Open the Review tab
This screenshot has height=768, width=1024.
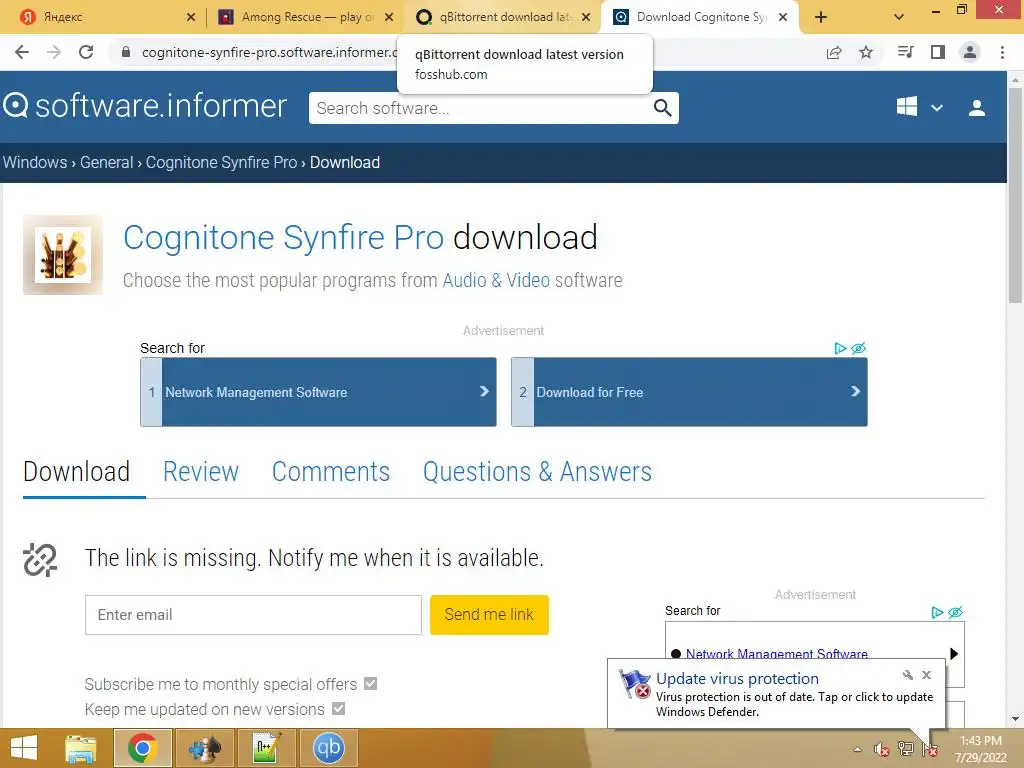click(200, 472)
